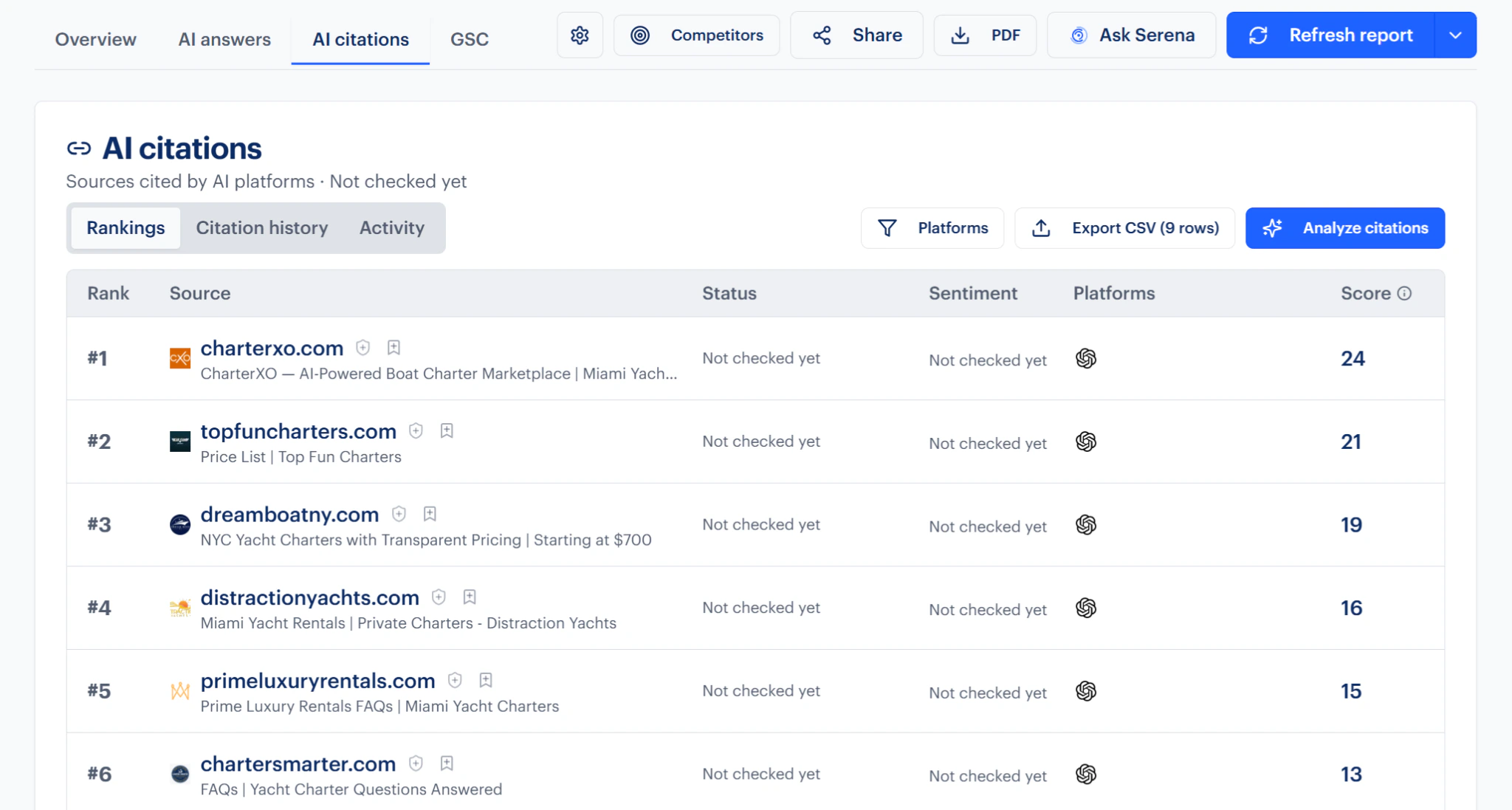
Task: Switch to the AI answers tab
Action: point(224,39)
